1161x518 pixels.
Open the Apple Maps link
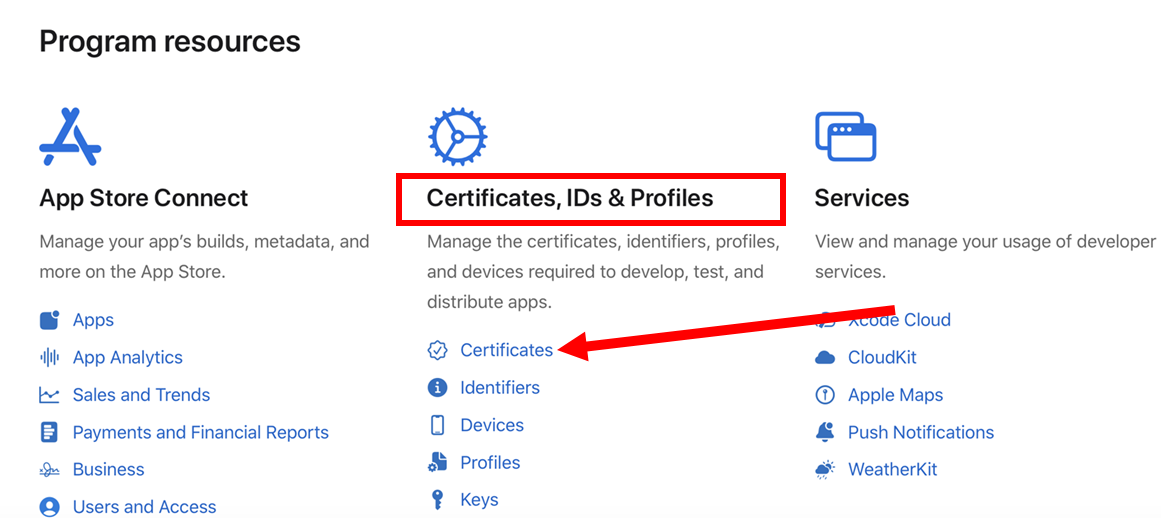coord(895,395)
